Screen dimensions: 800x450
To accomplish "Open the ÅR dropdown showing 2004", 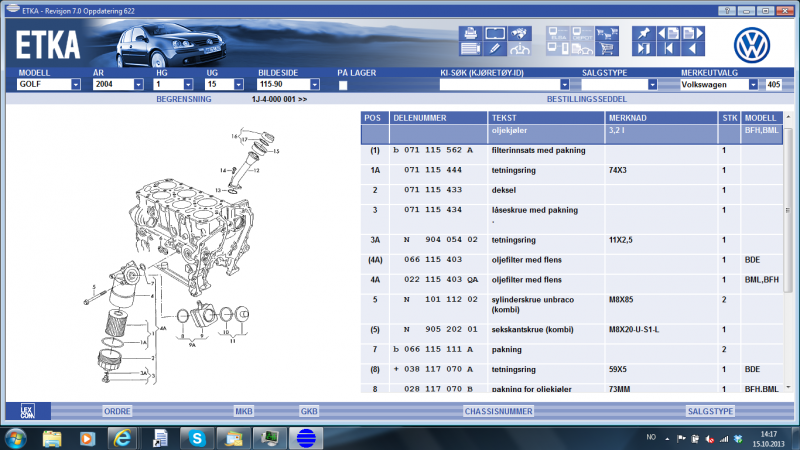I will point(138,85).
